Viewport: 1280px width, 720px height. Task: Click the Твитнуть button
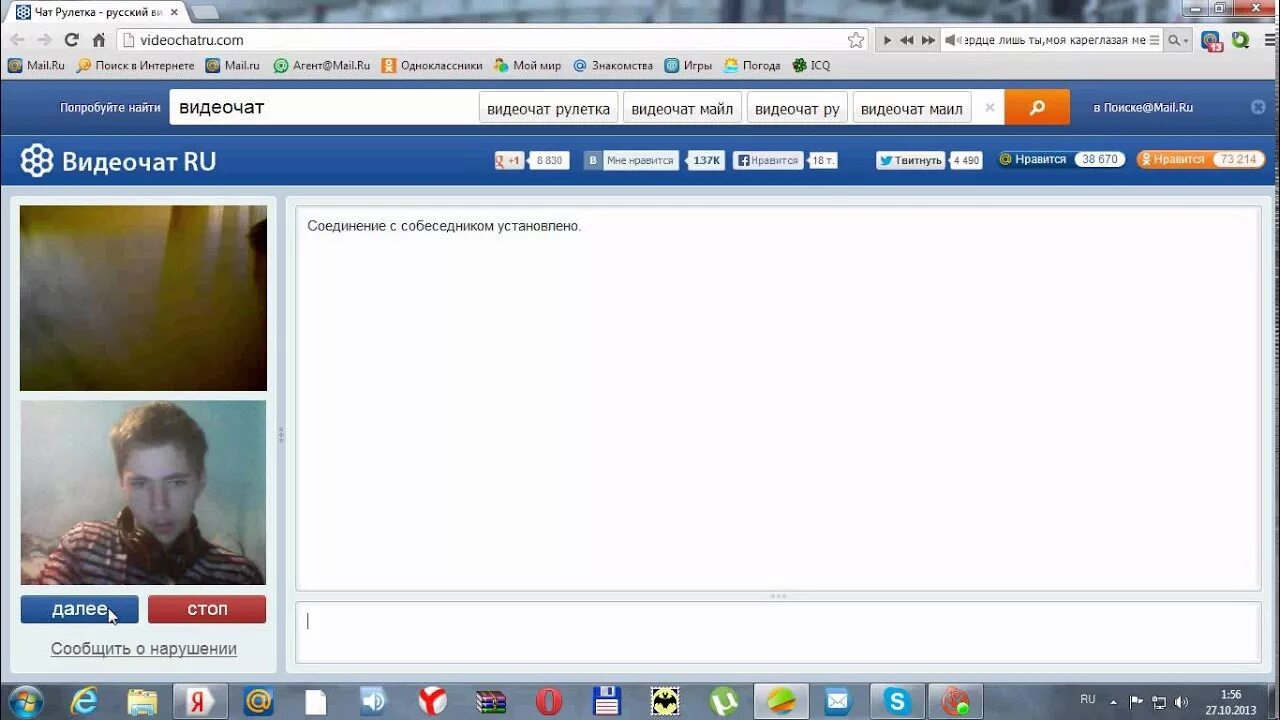pyautogui.click(x=910, y=160)
